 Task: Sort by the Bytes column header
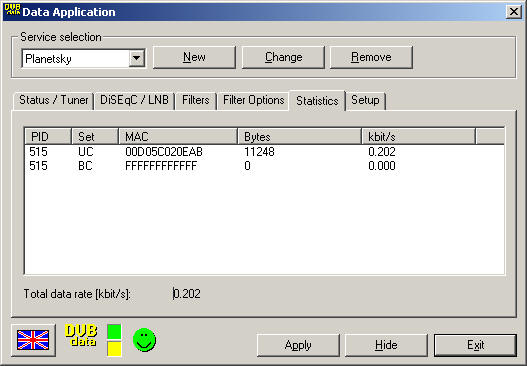[x=299, y=136]
